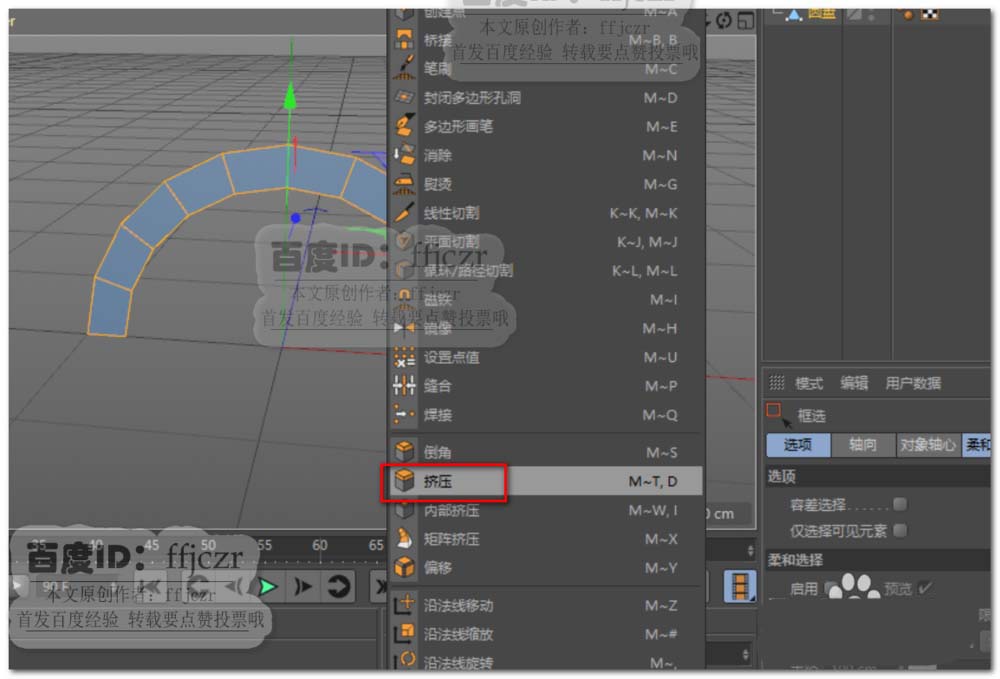The image size is (1000, 679).
Task: Click the 框选 rectangle selection icon
Action: click(x=779, y=414)
